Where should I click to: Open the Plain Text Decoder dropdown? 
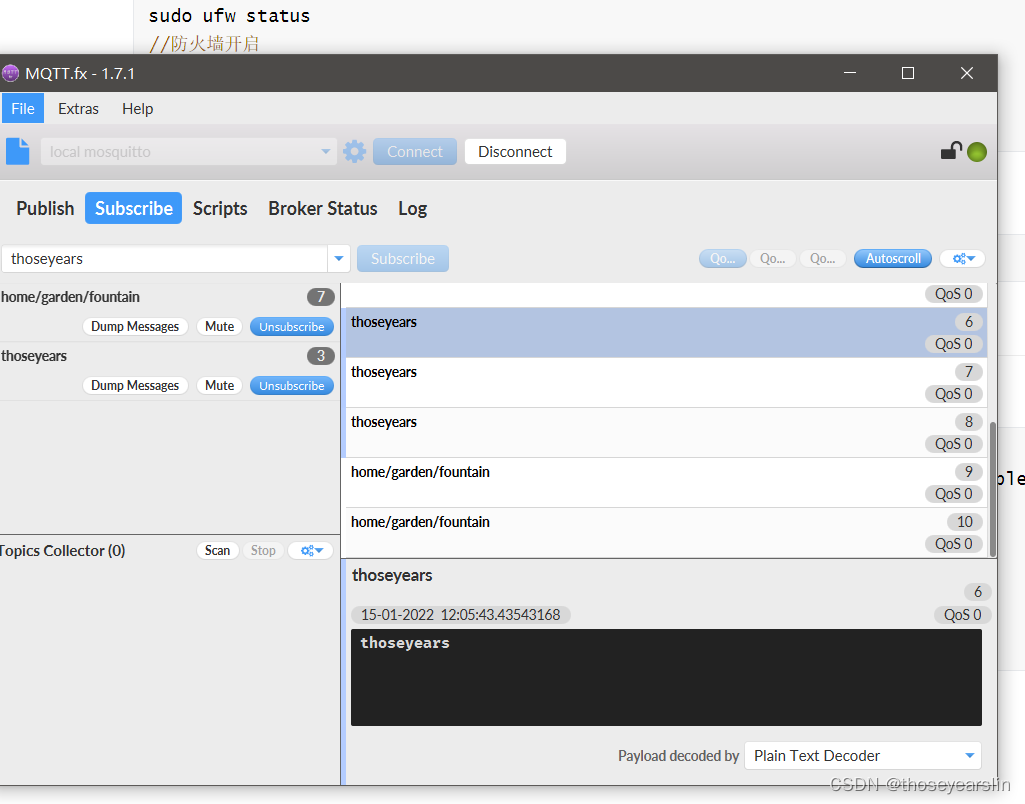pos(863,756)
